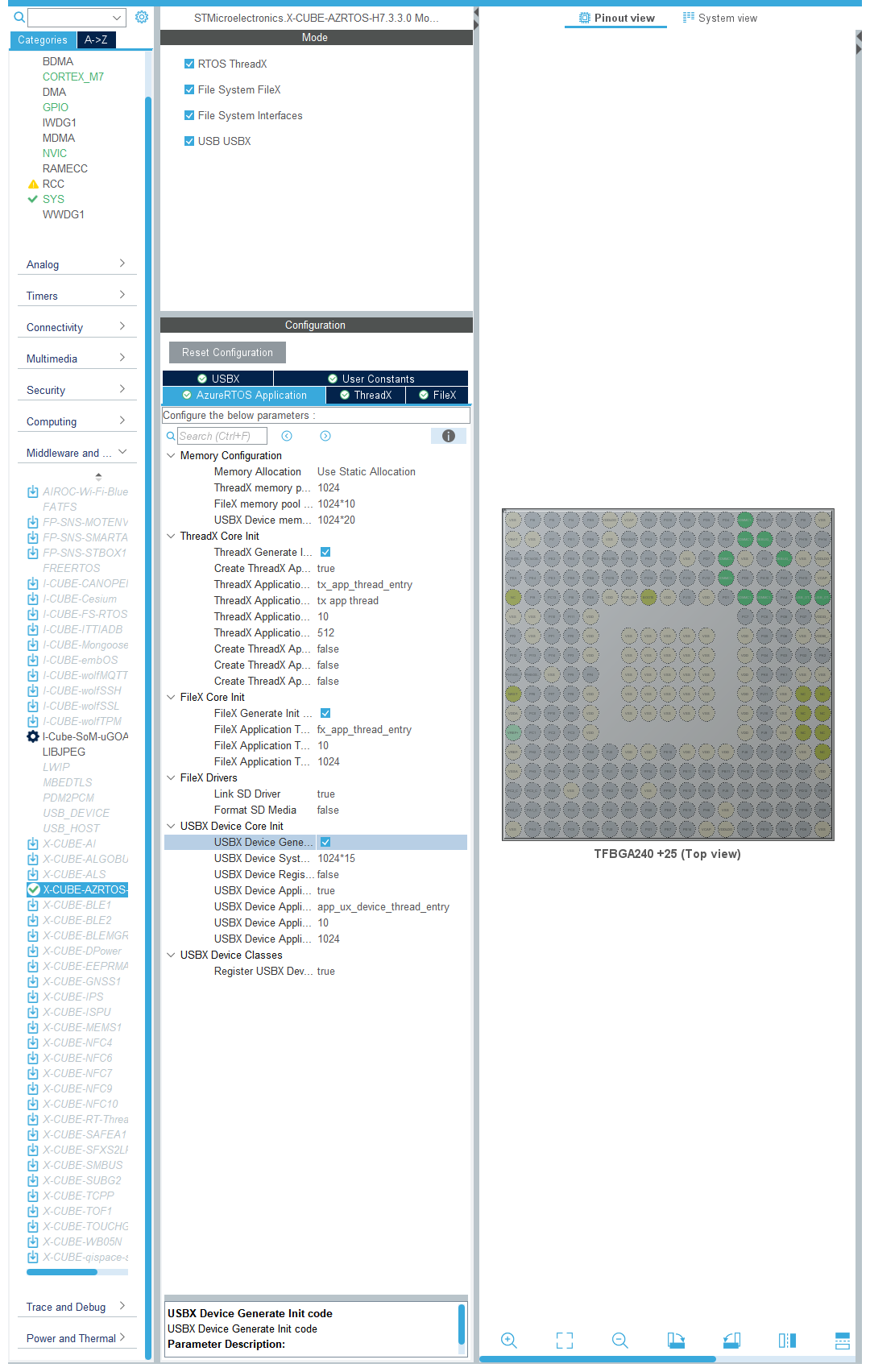Image resolution: width=870 pixels, height=1372 pixels.
Task: Click the warning icon beside RCC
Action: click(33, 184)
